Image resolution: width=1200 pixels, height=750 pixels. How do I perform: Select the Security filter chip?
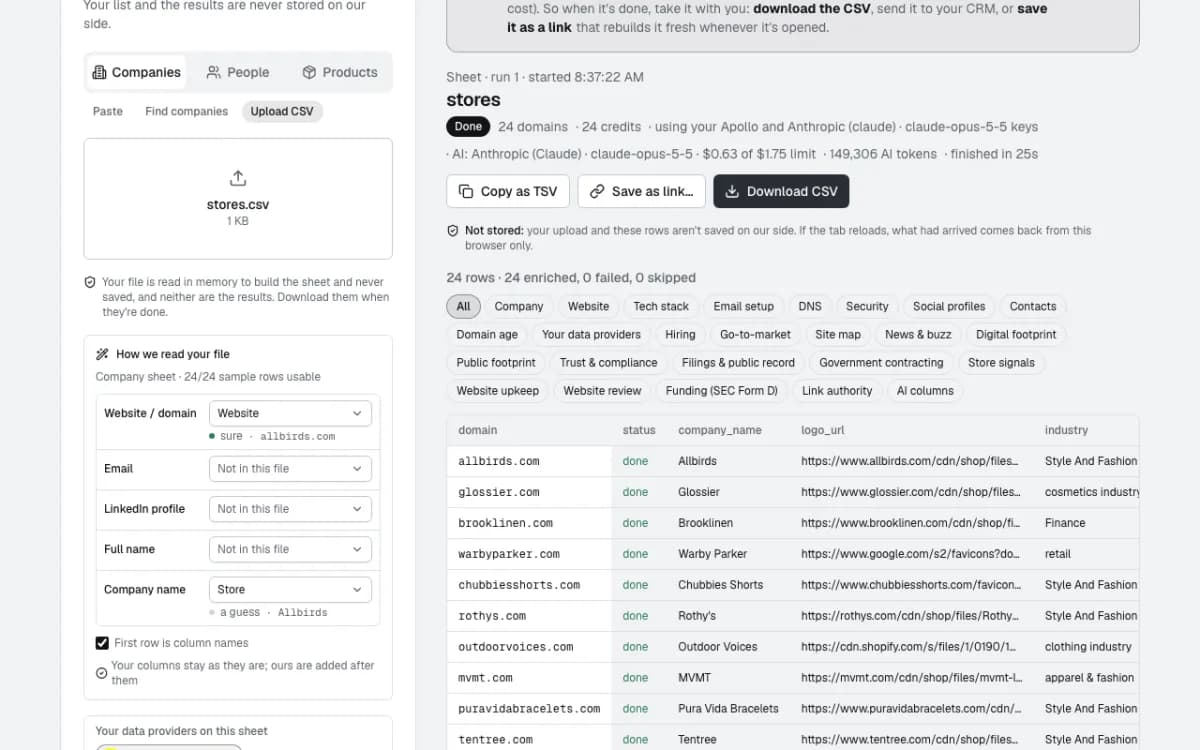867,306
